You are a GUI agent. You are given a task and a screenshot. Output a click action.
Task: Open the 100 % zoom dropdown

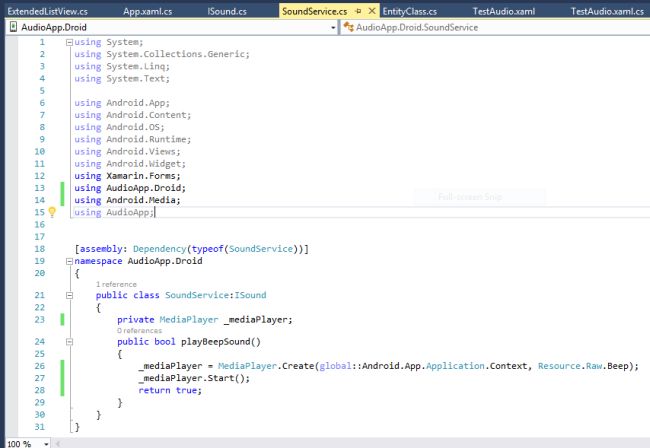(46, 444)
